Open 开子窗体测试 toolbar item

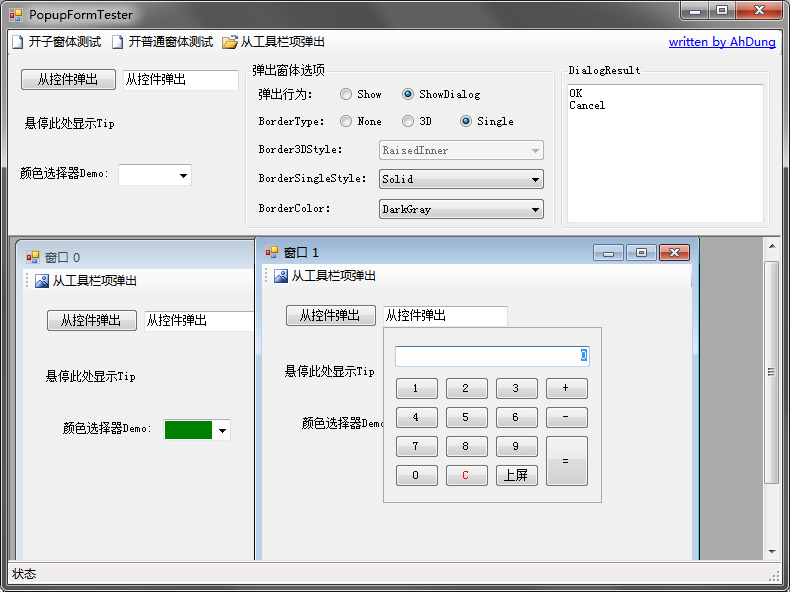point(56,42)
